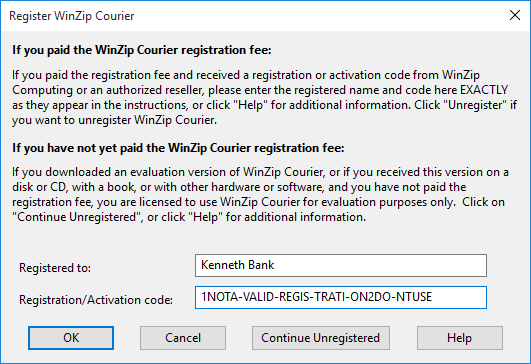Place cursor in the 1NOTA-VALID code text
This screenshot has height=364, width=531.
pyautogui.click(x=317, y=297)
